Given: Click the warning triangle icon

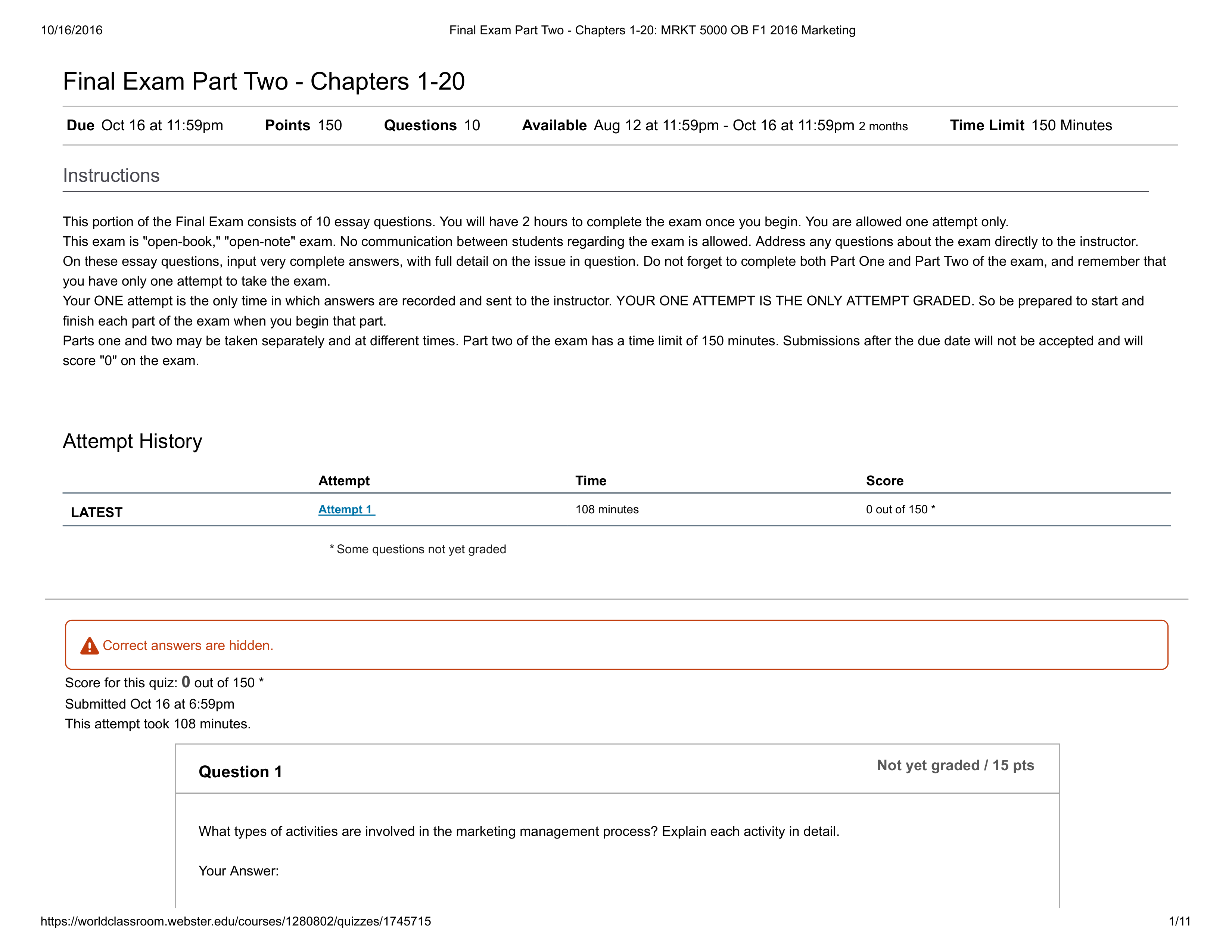Looking at the screenshot, I should tap(89, 646).
